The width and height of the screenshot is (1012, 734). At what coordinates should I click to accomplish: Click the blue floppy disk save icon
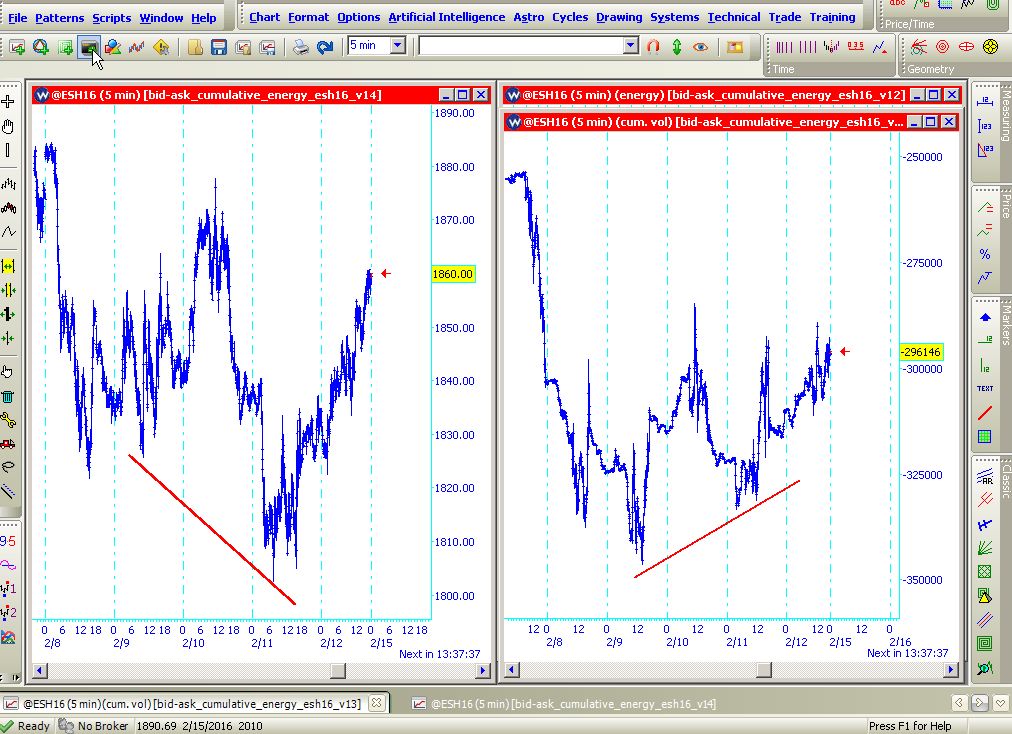tap(219, 46)
